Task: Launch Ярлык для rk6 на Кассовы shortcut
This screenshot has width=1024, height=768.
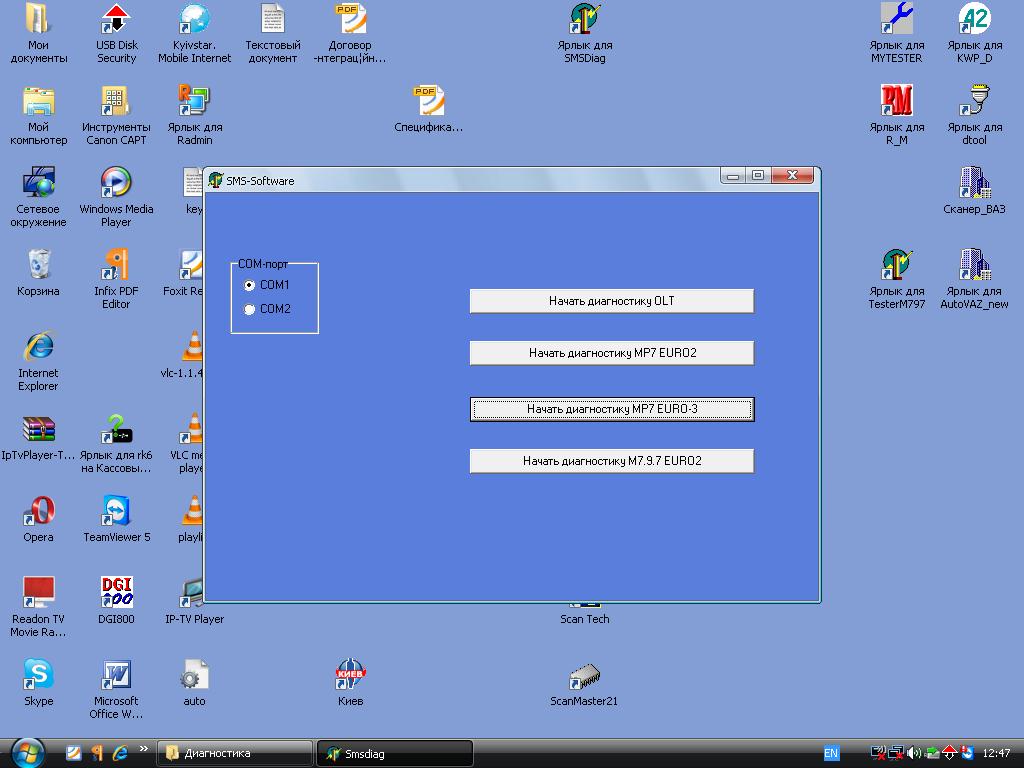Action: pyautogui.click(x=116, y=444)
